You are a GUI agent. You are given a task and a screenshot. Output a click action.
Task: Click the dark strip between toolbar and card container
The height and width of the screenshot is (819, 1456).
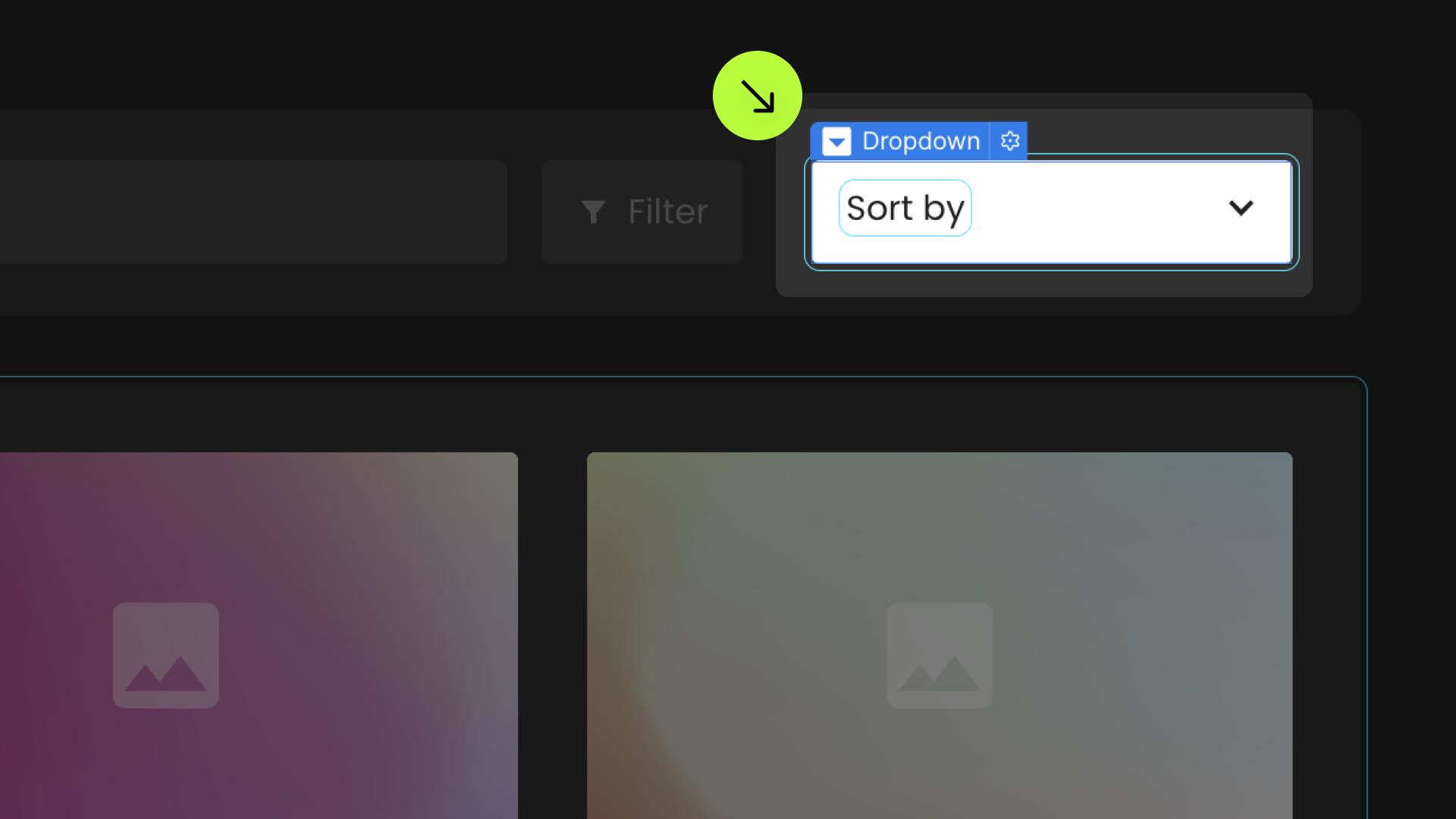click(682, 345)
